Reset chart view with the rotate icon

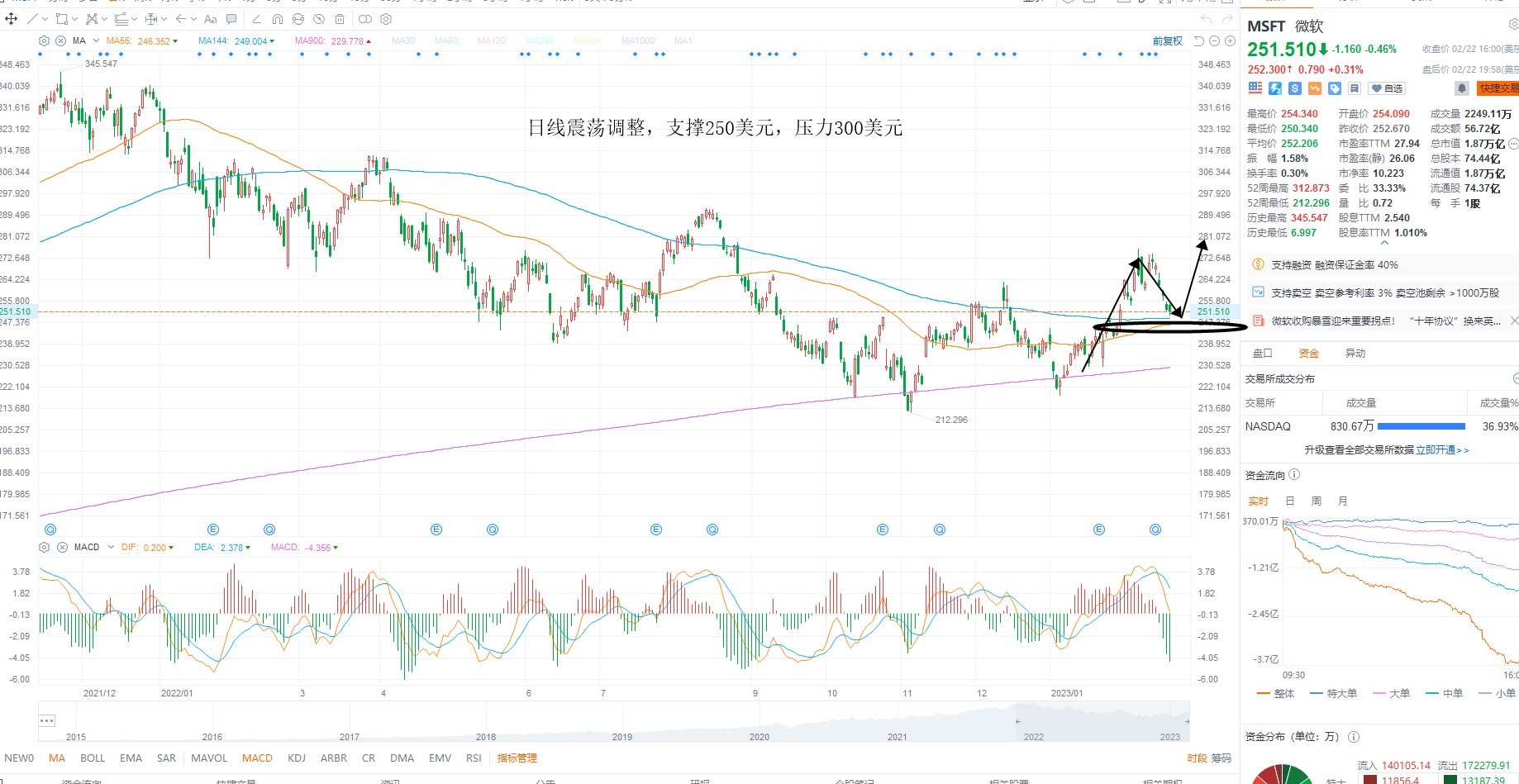click(1198, 40)
